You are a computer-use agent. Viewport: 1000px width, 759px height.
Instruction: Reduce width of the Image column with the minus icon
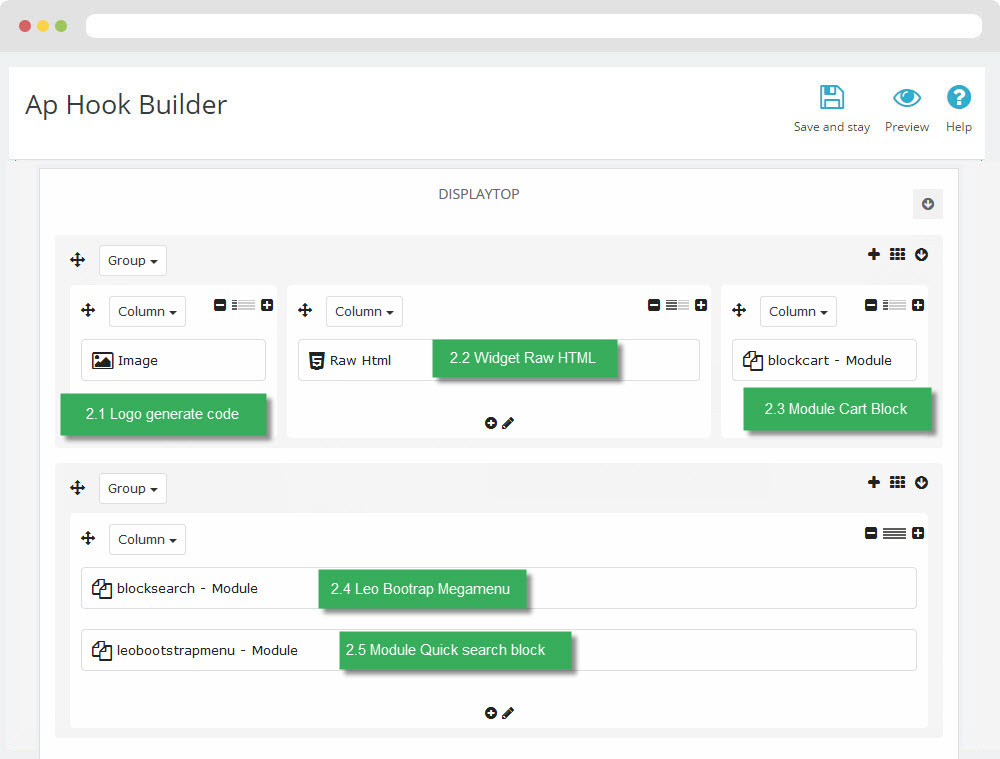tap(220, 305)
